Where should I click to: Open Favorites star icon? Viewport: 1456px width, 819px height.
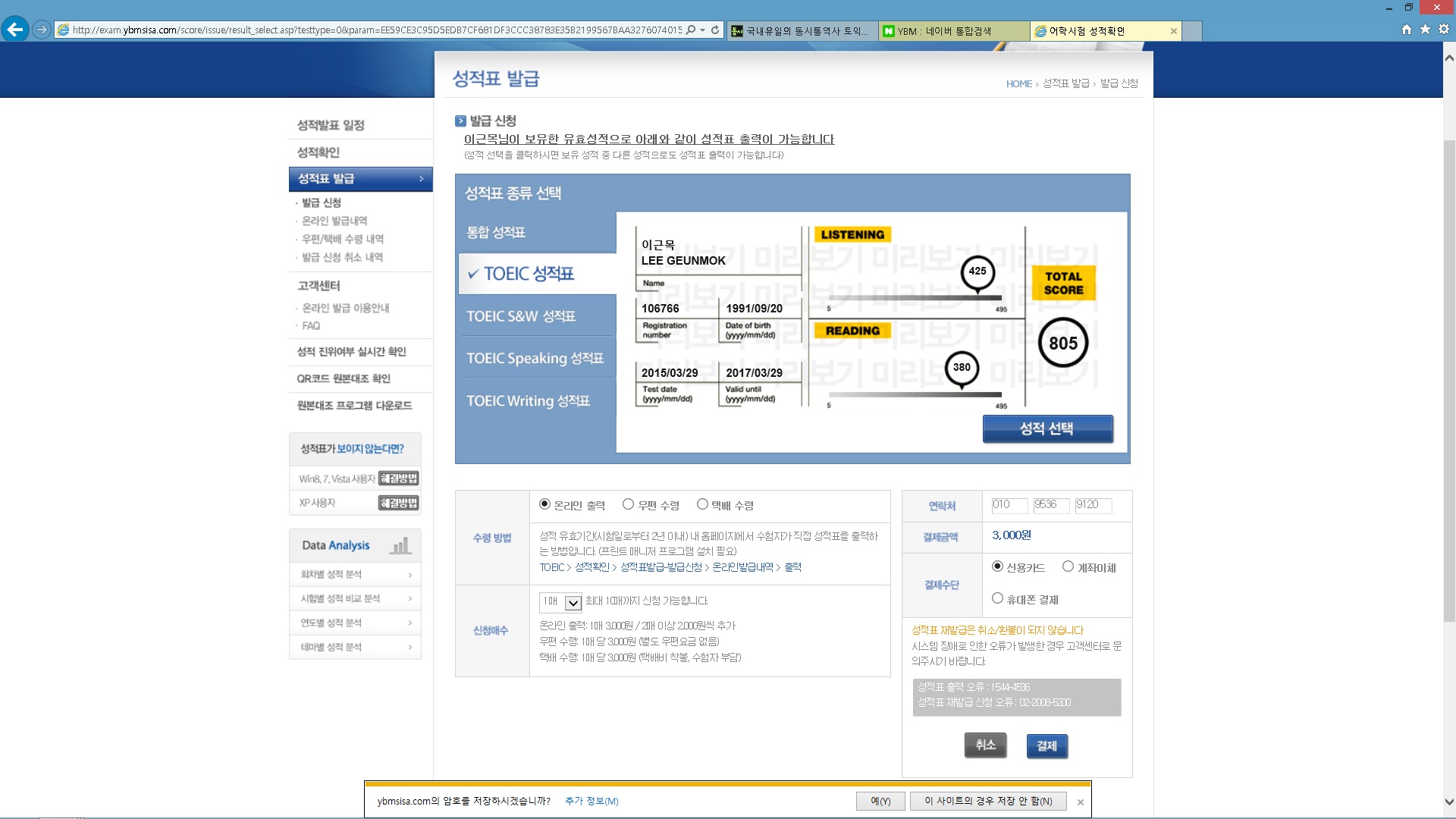tap(1425, 30)
